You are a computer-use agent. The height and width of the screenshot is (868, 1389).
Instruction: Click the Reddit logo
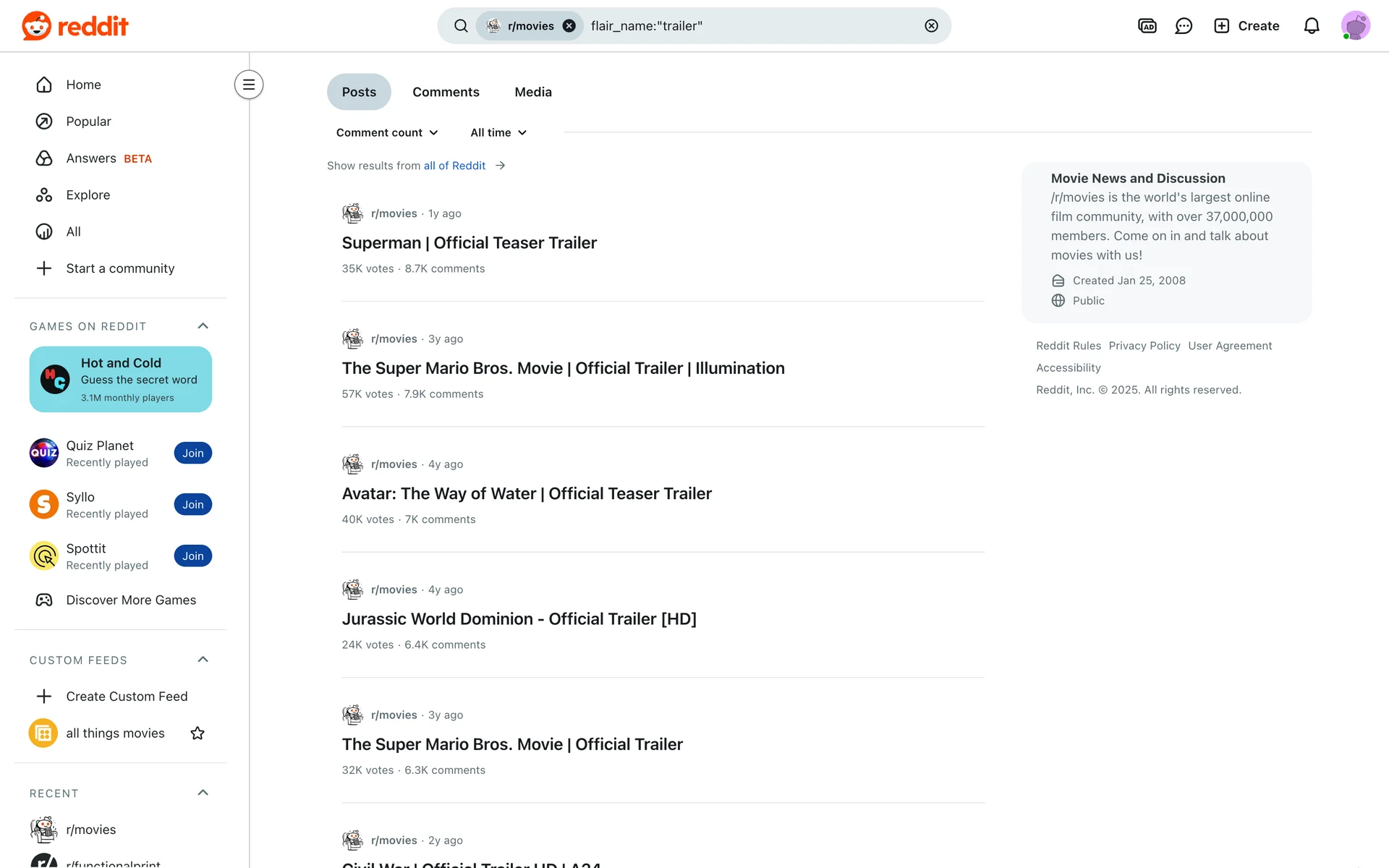click(x=75, y=26)
